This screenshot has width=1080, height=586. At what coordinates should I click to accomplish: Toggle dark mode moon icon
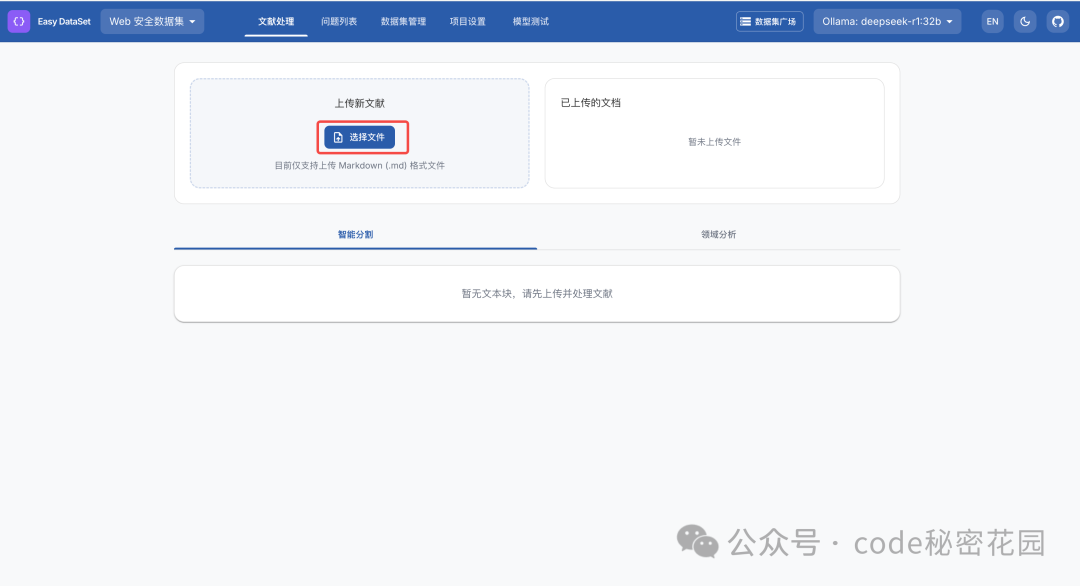pos(1025,21)
